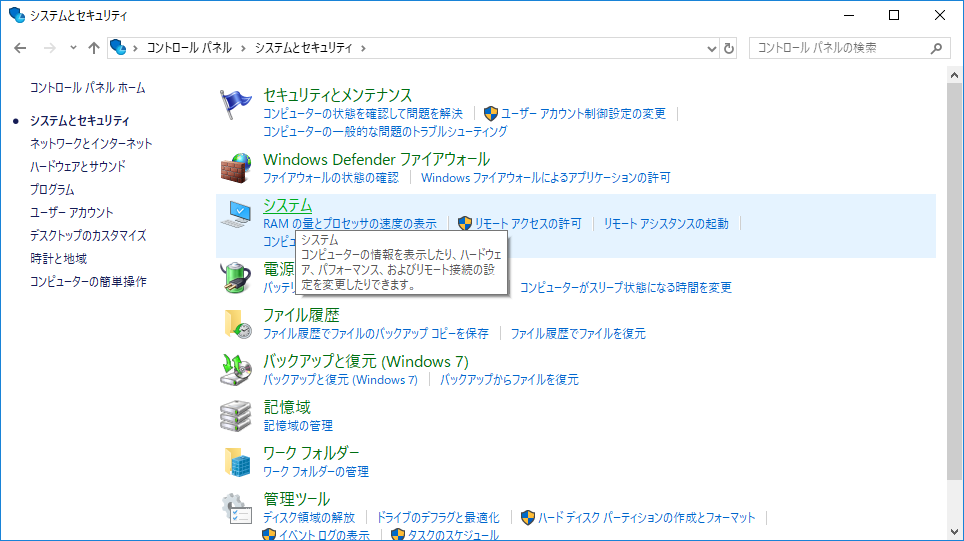This screenshot has height=541, width=964.
Task: Open recent locations dropdown arrow
Action: (x=73, y=48)
